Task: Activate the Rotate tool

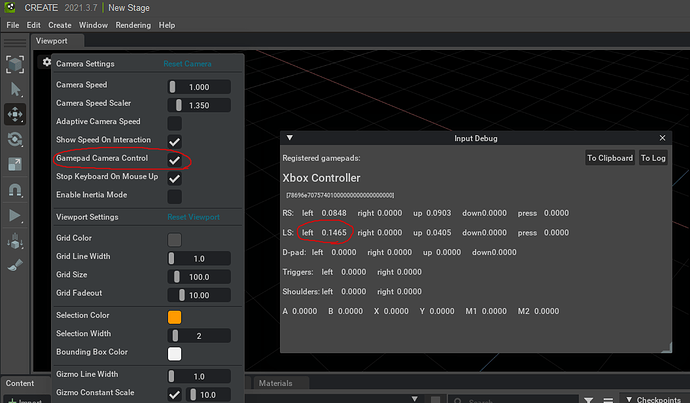Action: click(x=15, y=139)
